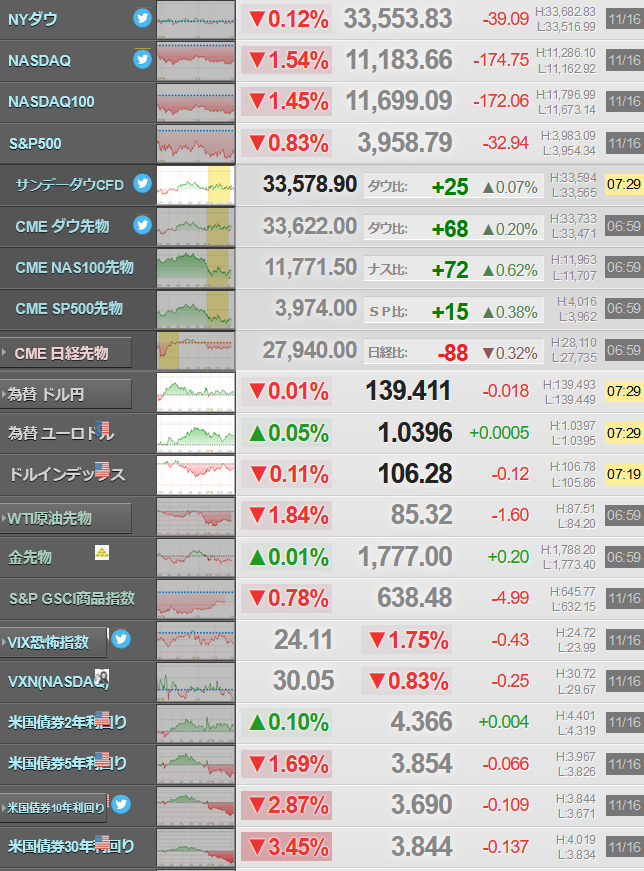Click the US flag icon on 米国債券5年利回り
This screenshot has width=644, height=871.
coord(102,759)
